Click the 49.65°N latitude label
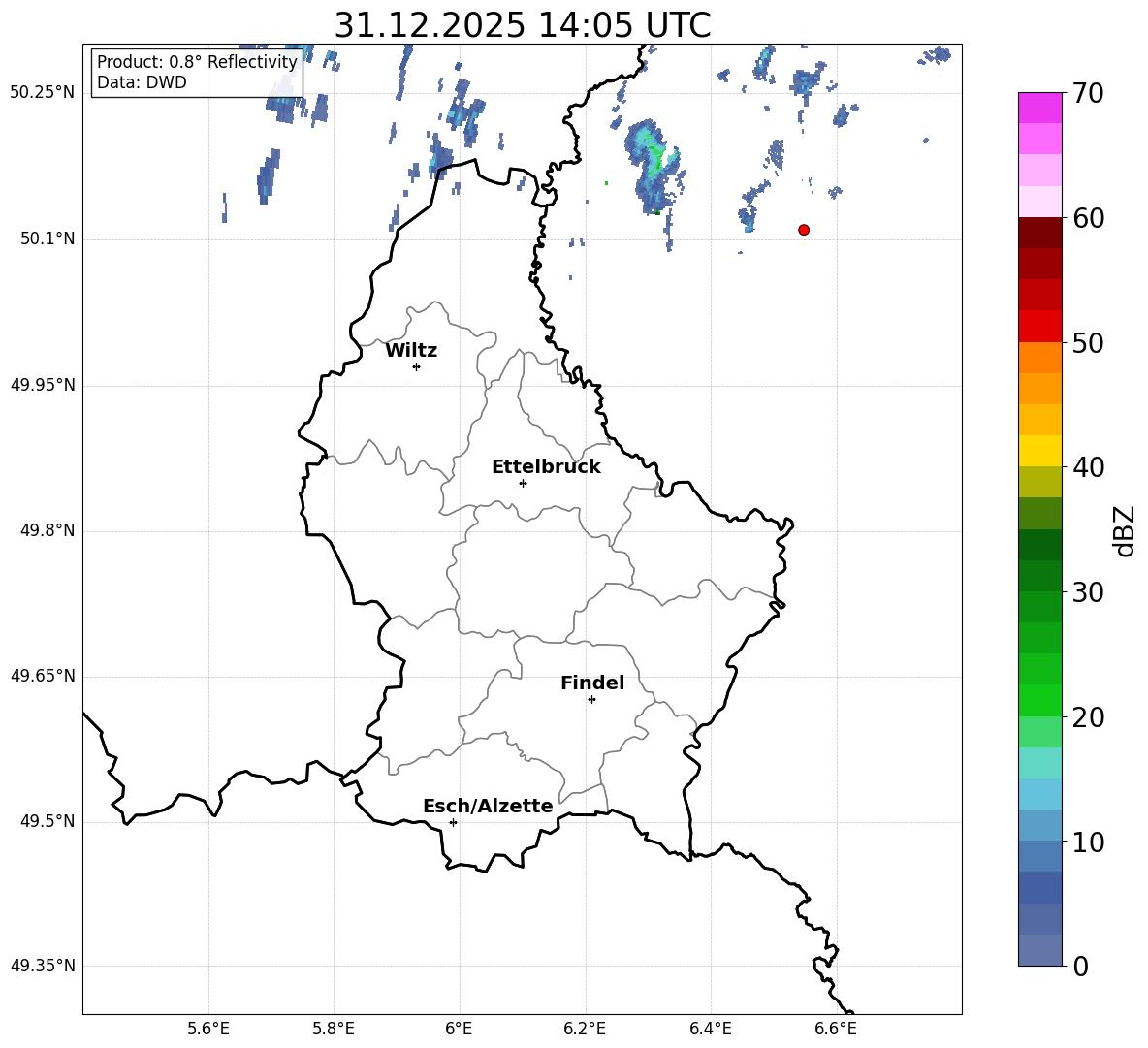The image size is (1148, 1048). (43, 676)
